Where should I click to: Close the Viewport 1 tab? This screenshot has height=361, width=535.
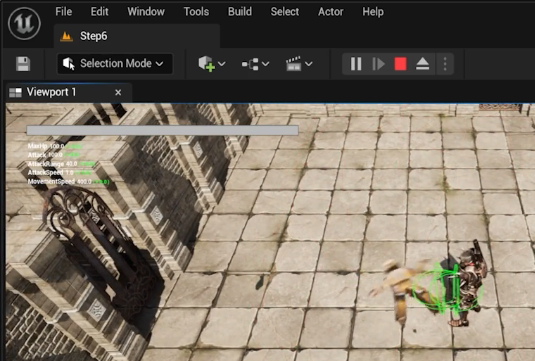pyautogui.click(x=118, y=92)
